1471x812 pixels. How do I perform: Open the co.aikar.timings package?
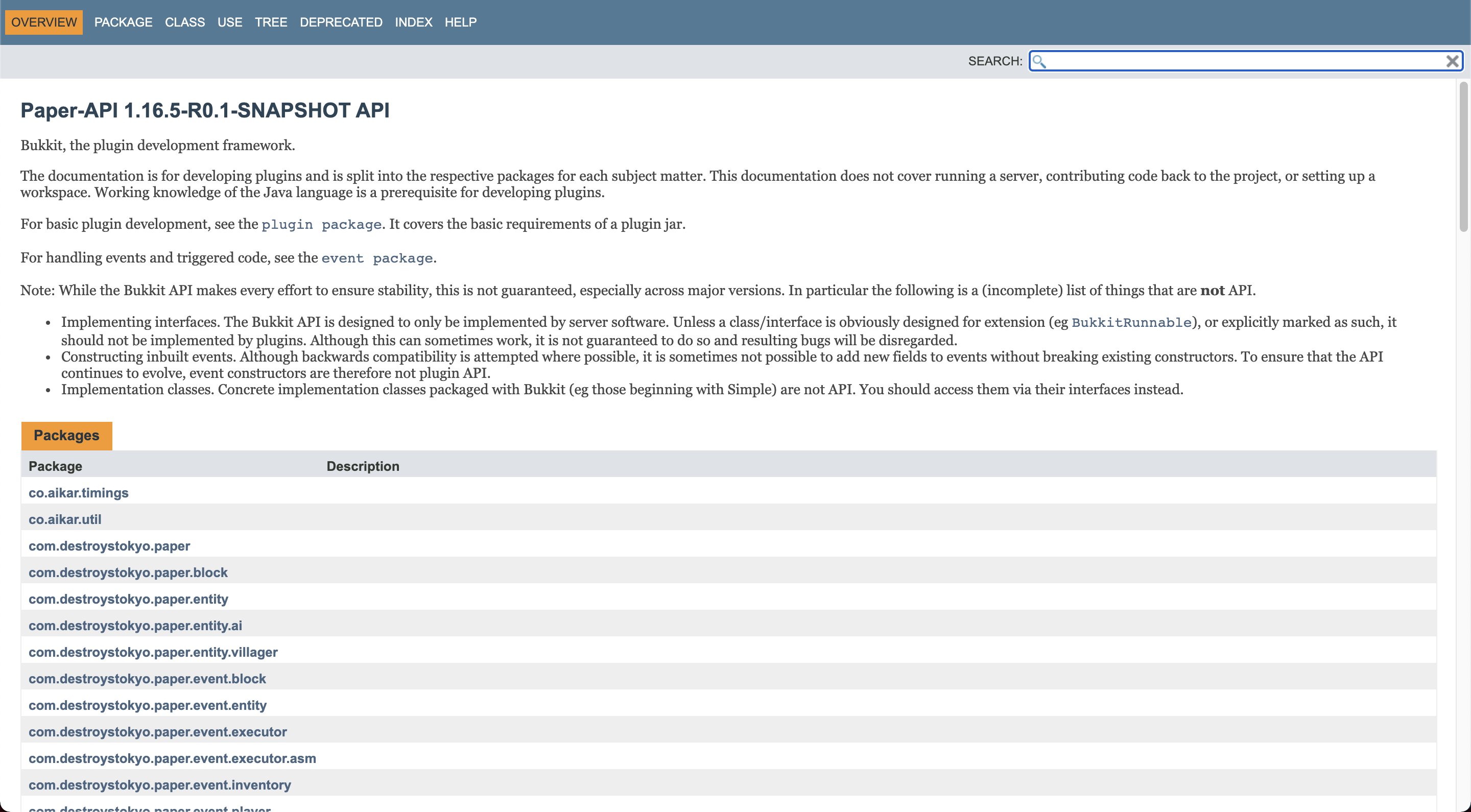pos(78,493)
